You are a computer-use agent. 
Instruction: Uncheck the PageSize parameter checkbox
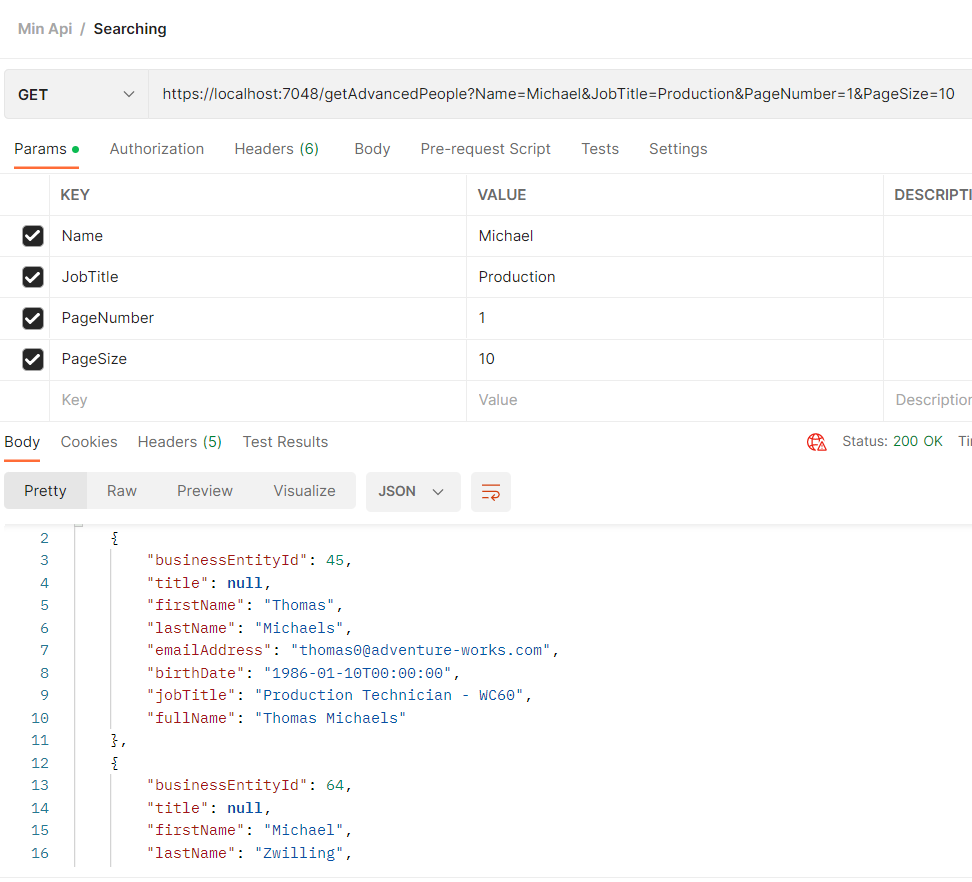point(33,359)
